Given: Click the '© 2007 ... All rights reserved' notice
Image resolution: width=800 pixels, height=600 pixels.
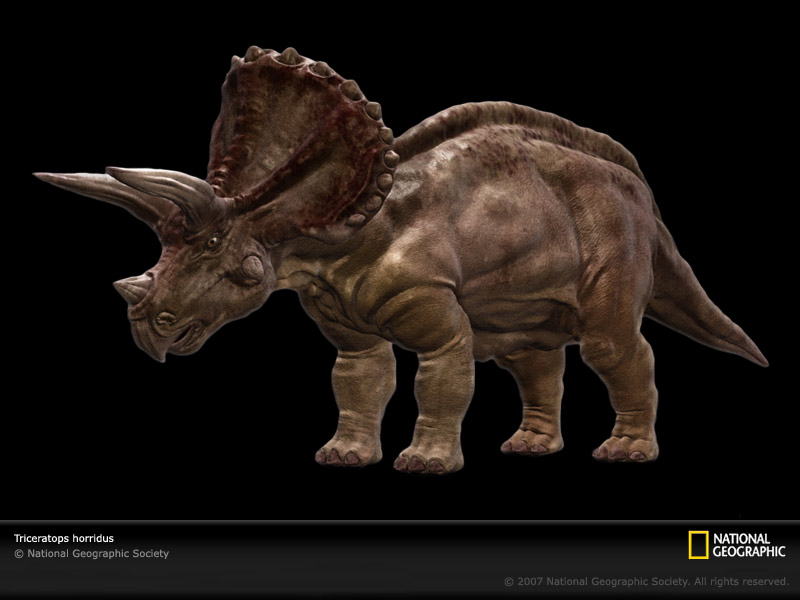Looking at the screenshot, I should coord(646,581).
